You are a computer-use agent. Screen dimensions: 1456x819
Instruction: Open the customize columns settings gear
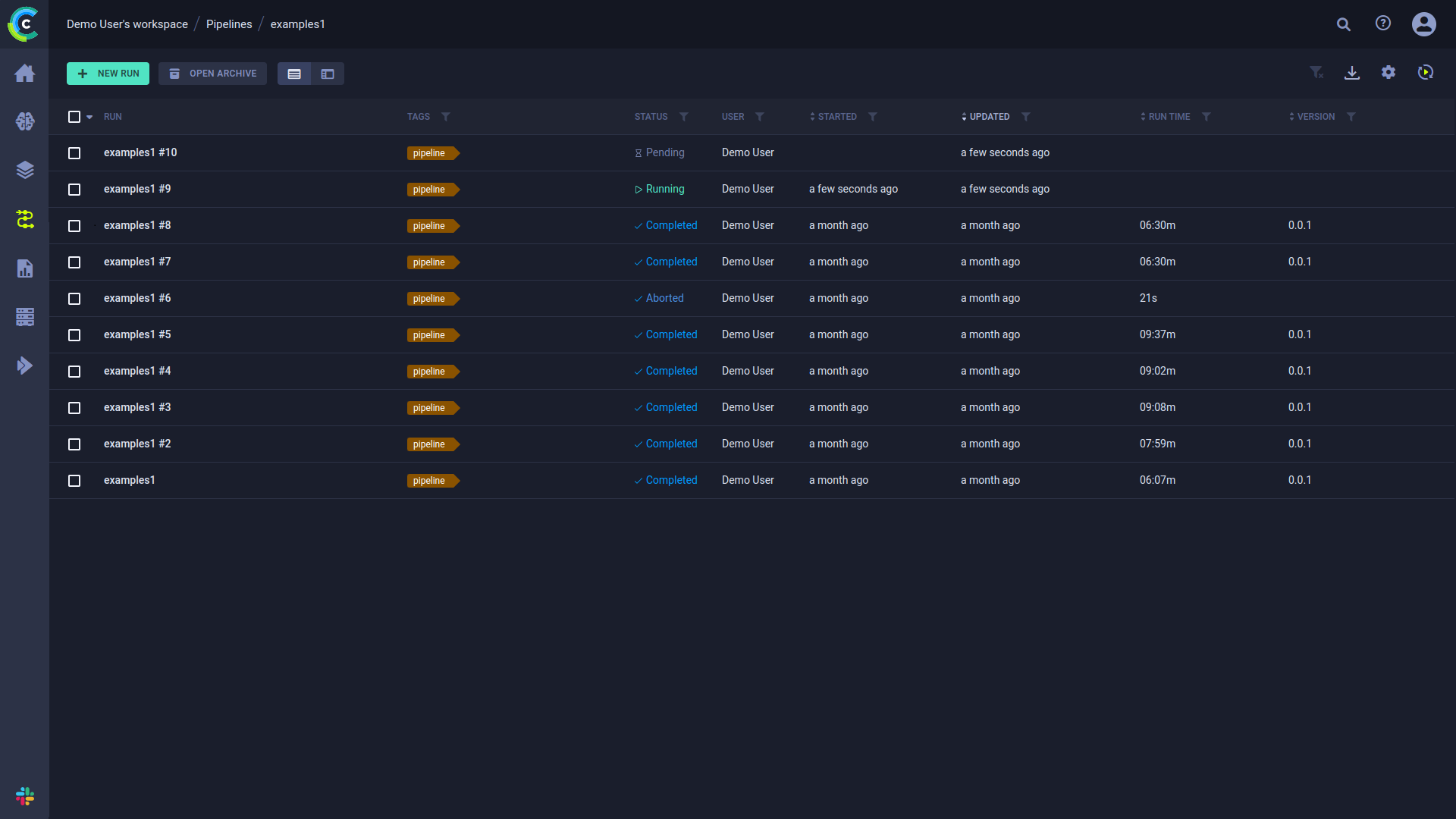1389,72
